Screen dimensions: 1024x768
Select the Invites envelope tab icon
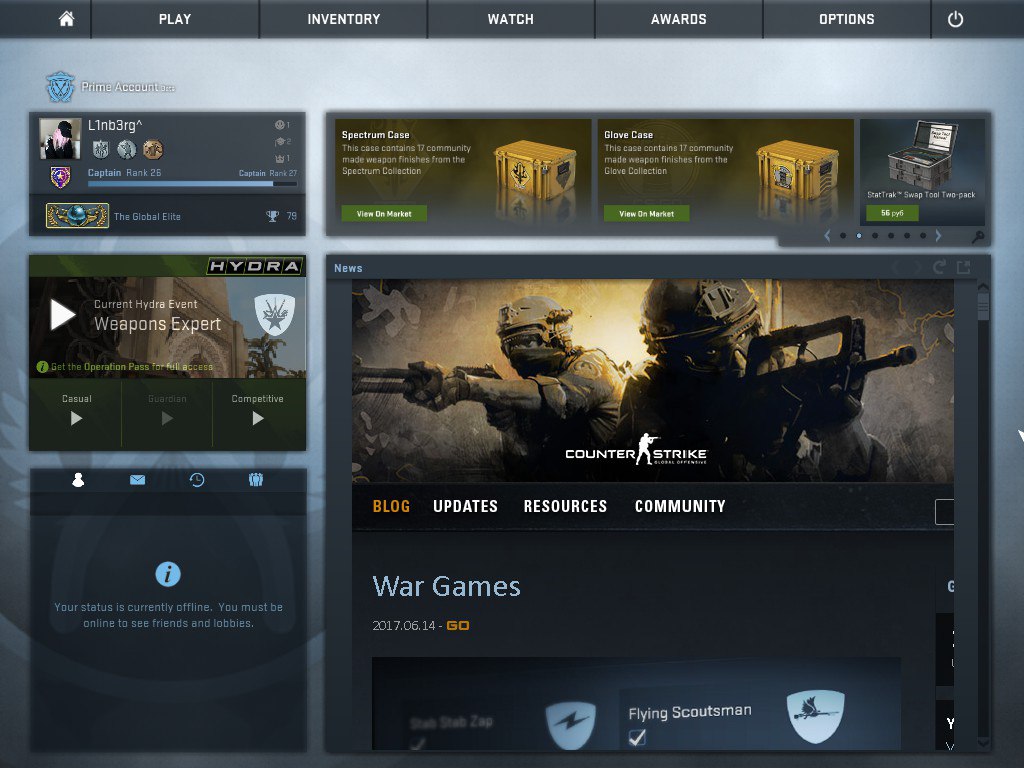pos(137,480)
